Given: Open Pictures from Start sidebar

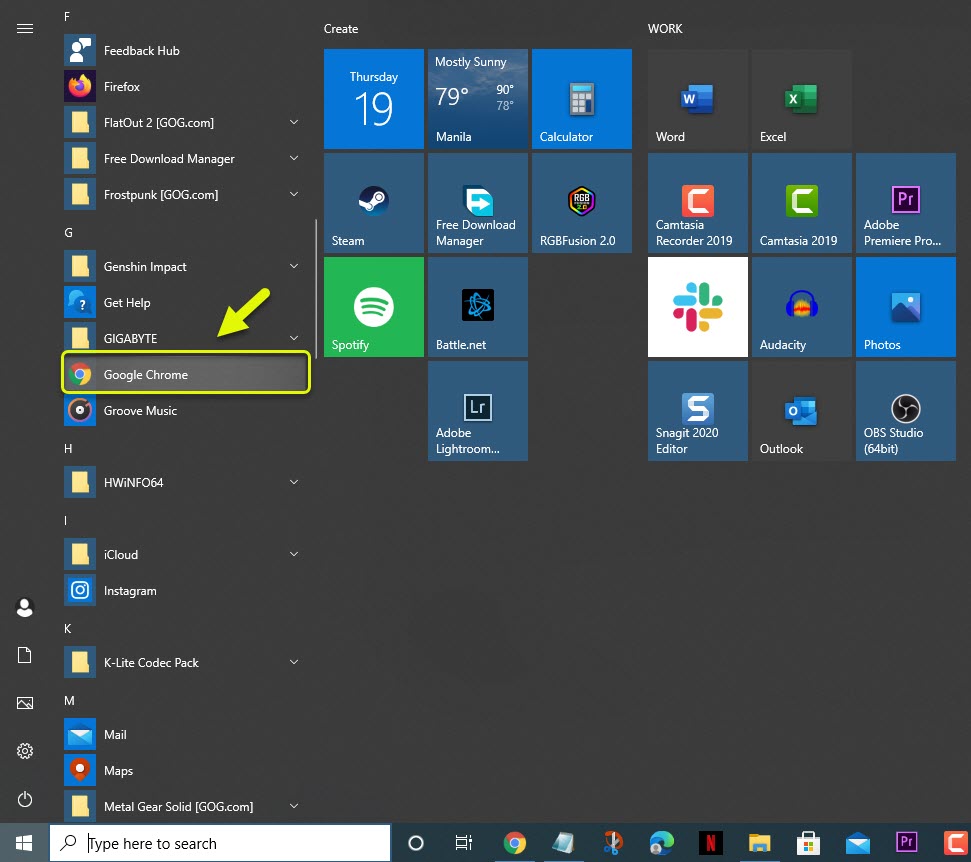Looking at the screenshot, I should pos(25,703).
